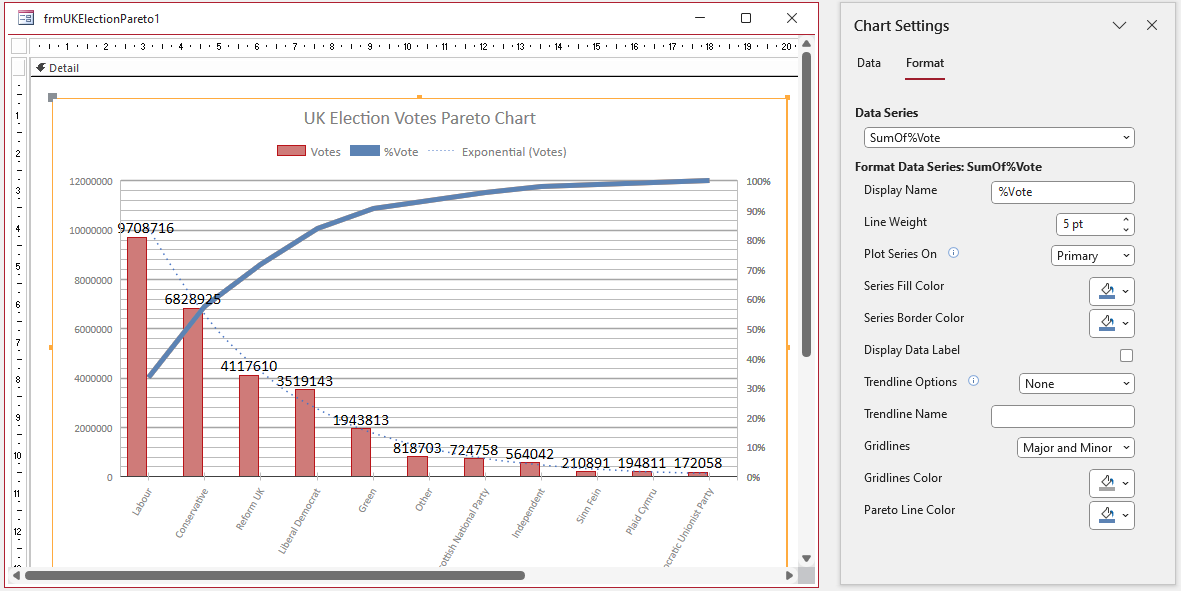Screen dimensions: 1181x591
Task: Click the Display Name input field
Action: tap(1063, 192)
